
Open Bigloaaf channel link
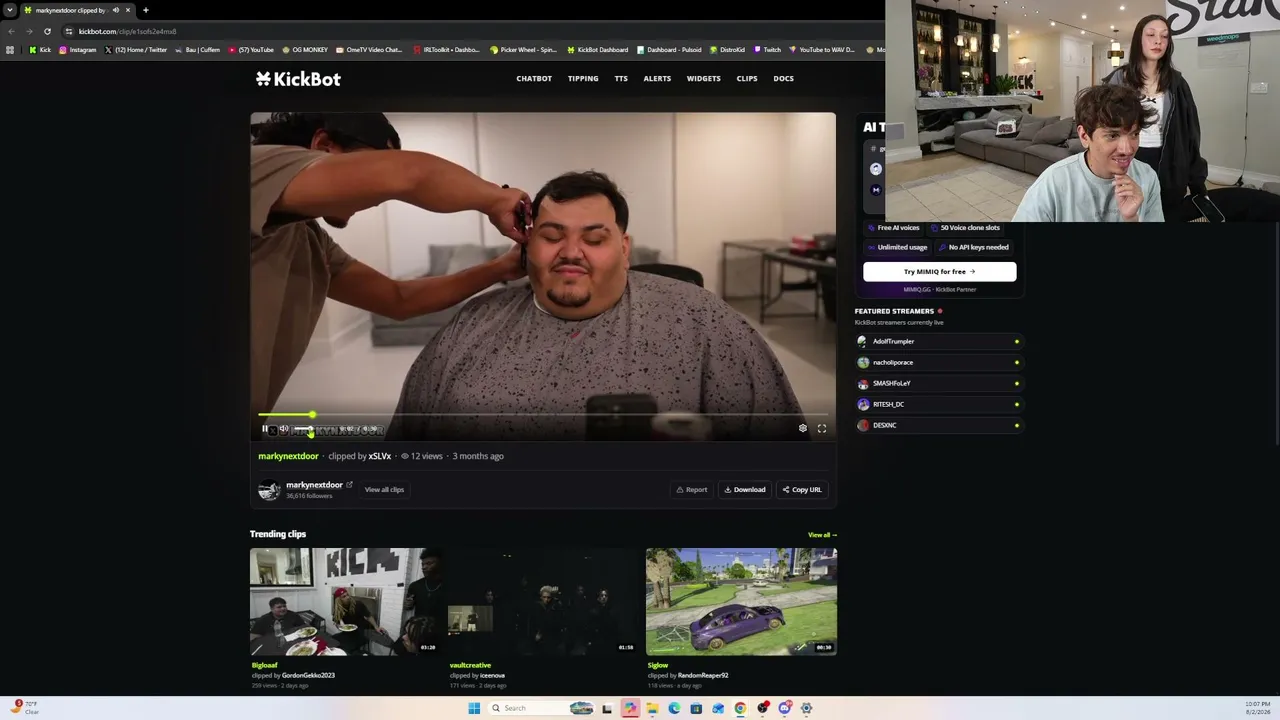click(265, 665)
